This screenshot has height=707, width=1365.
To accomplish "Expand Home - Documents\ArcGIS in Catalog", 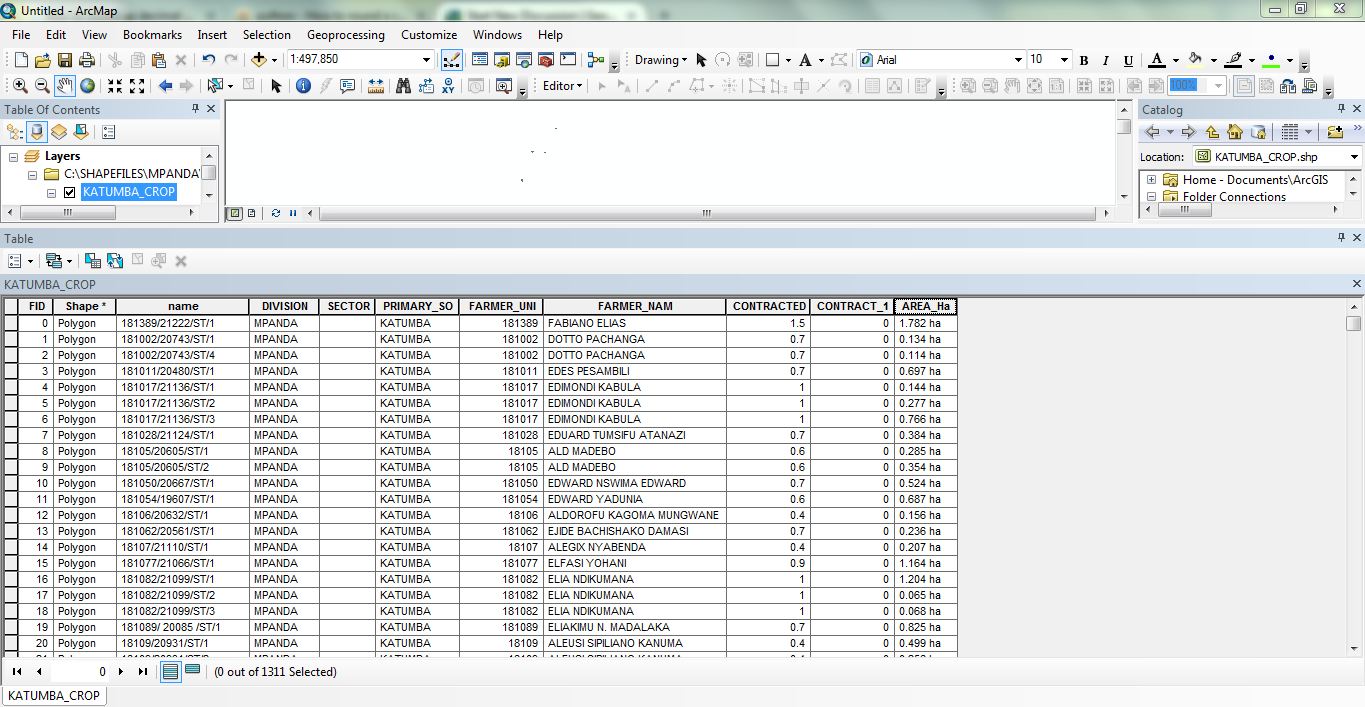I will (1151, 180).
